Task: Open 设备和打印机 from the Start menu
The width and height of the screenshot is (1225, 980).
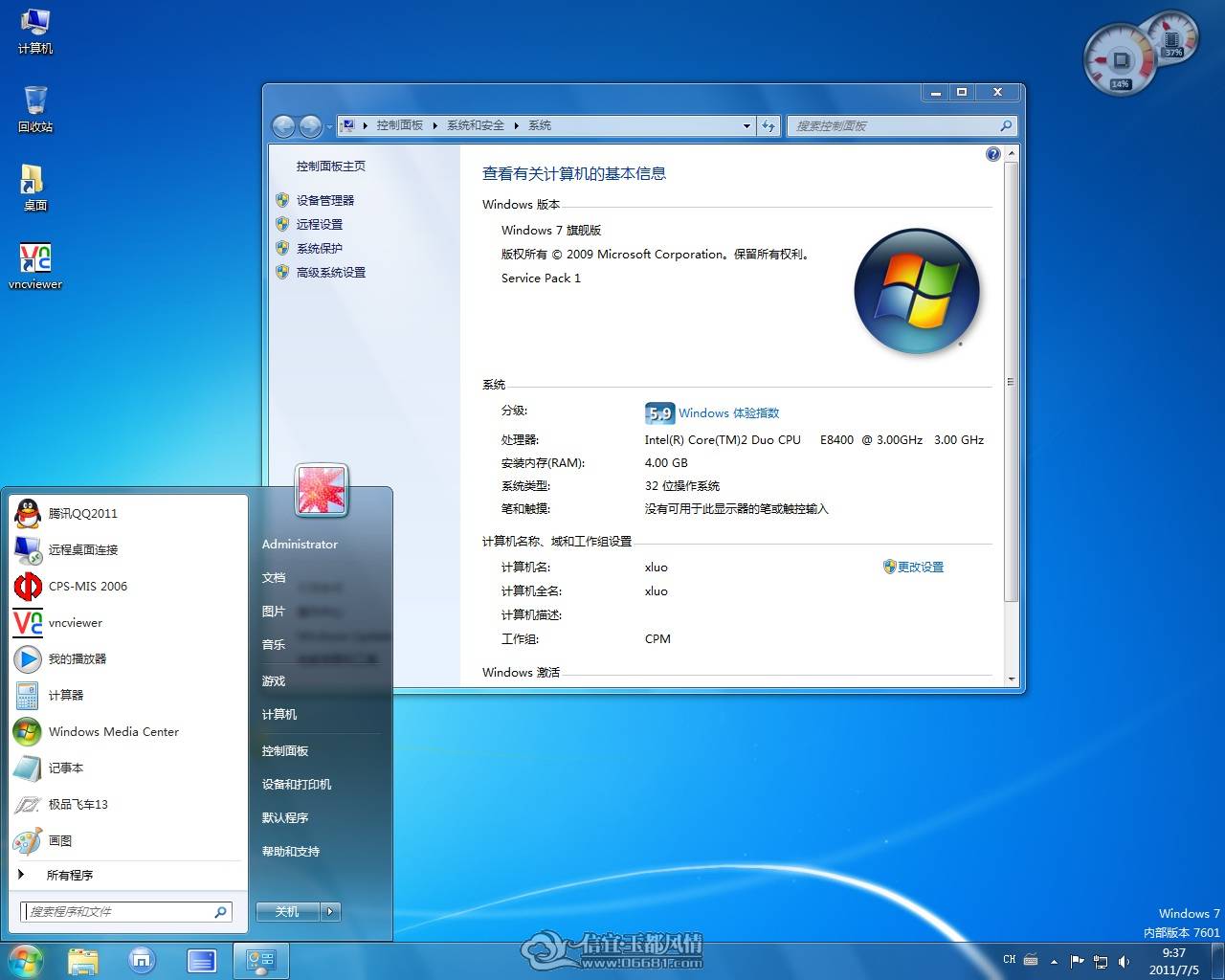Action: [297, 784]
